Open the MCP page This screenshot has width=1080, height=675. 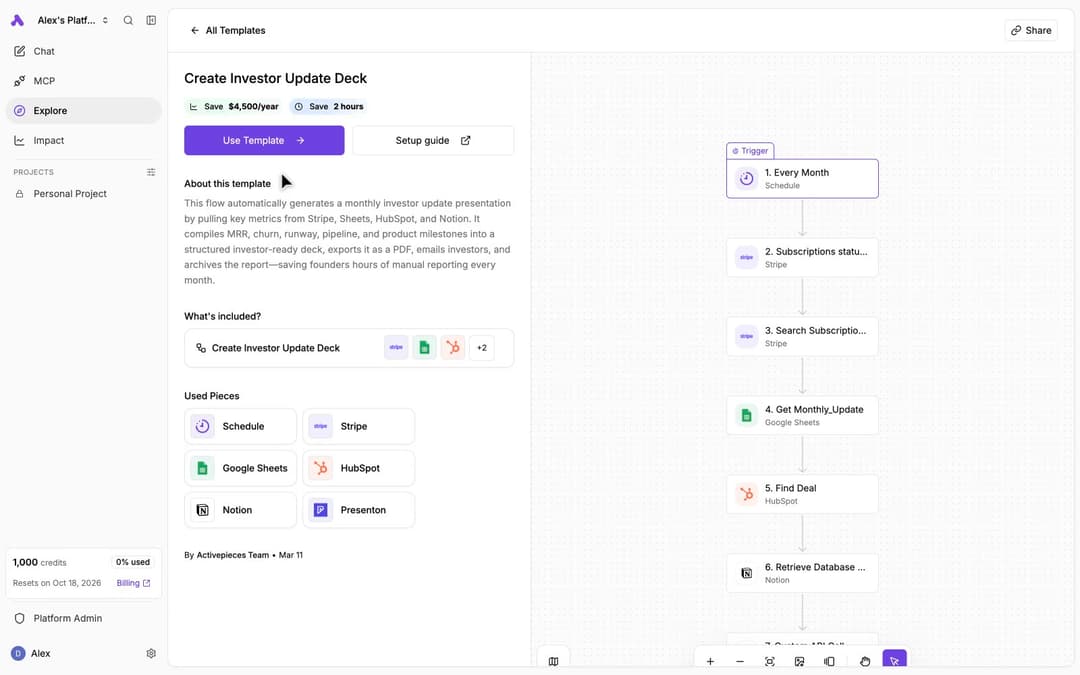[83, 81]
